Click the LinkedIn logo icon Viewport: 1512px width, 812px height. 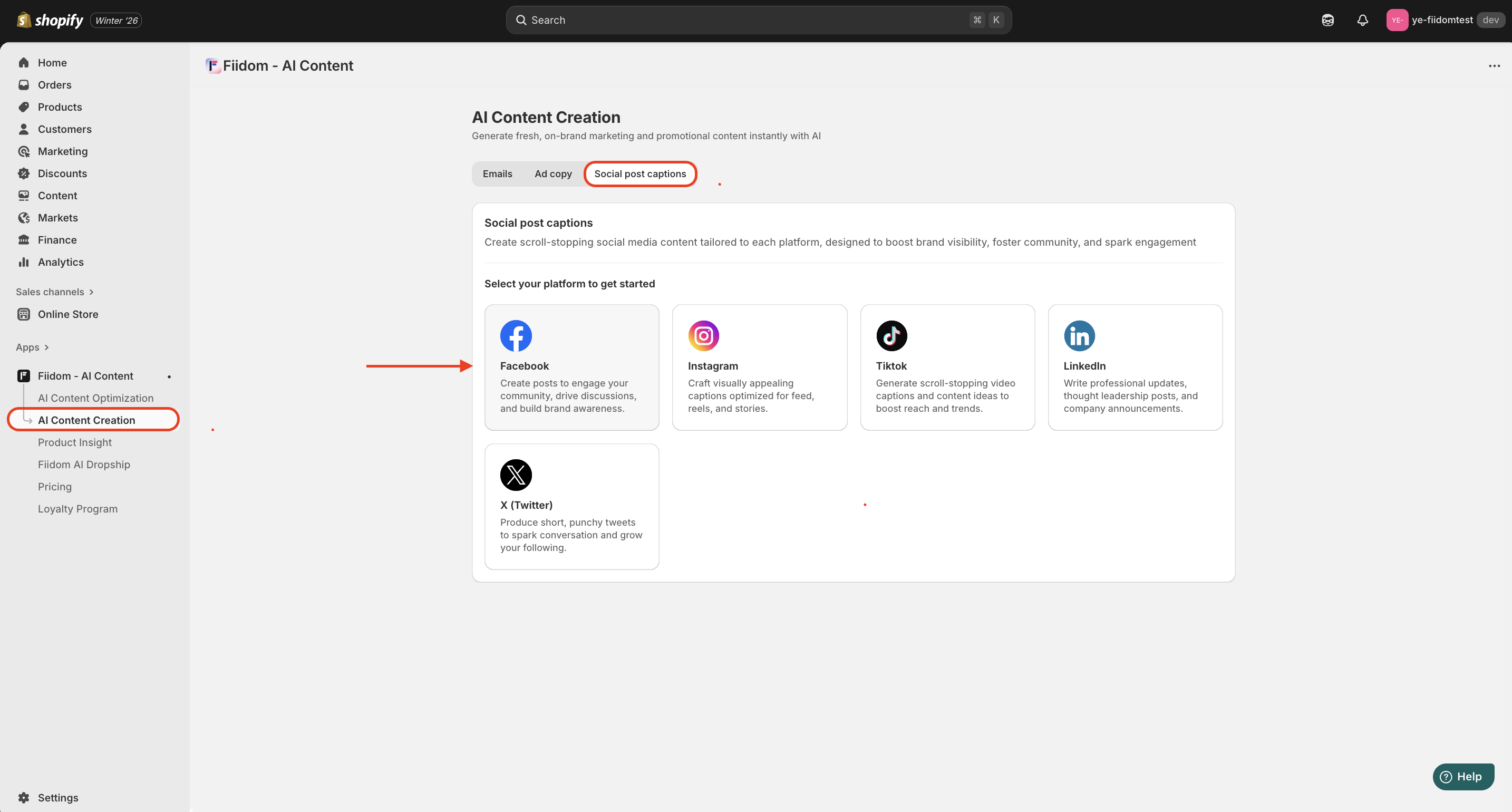coord(1079,336)
